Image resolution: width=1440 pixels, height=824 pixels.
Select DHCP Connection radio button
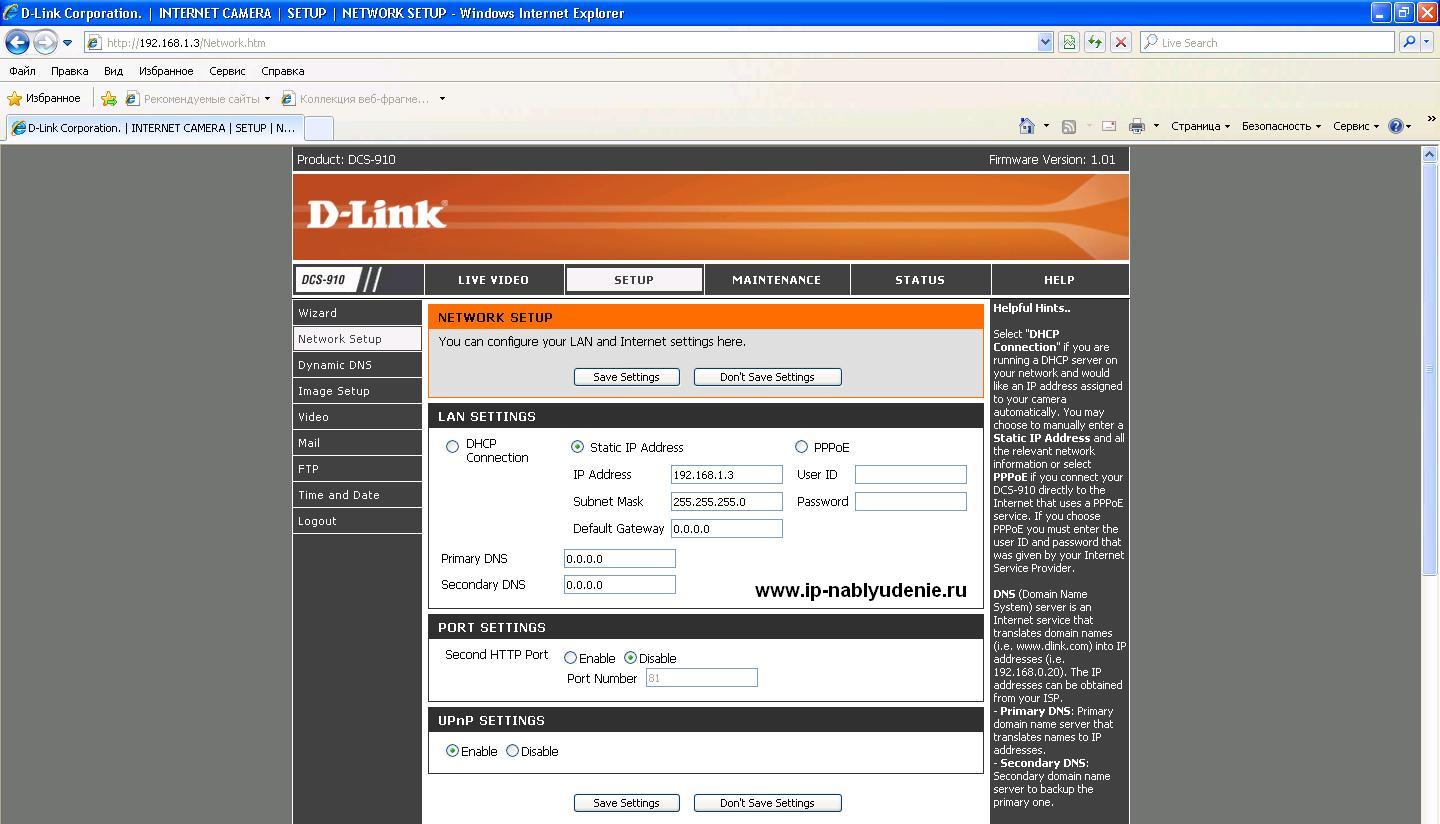pyautogui.click(x=452, y=447)
